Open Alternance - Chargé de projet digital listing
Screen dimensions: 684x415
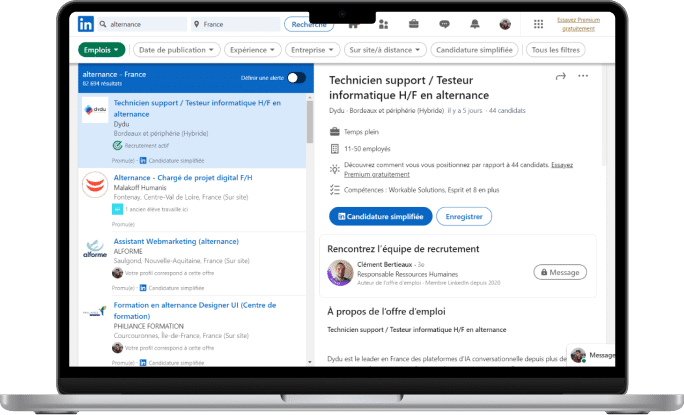(183, 178)
